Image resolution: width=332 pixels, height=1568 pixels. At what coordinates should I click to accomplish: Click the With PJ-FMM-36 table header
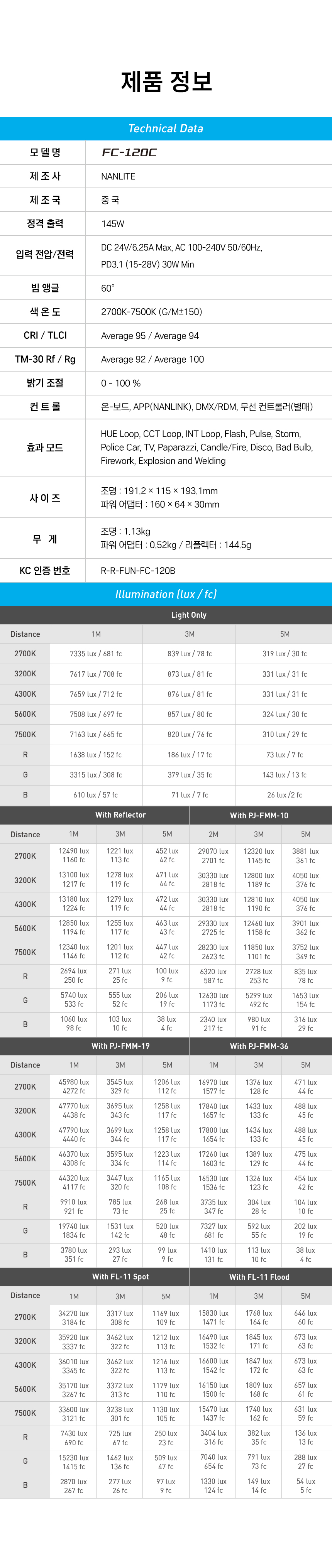[259, 1046]
